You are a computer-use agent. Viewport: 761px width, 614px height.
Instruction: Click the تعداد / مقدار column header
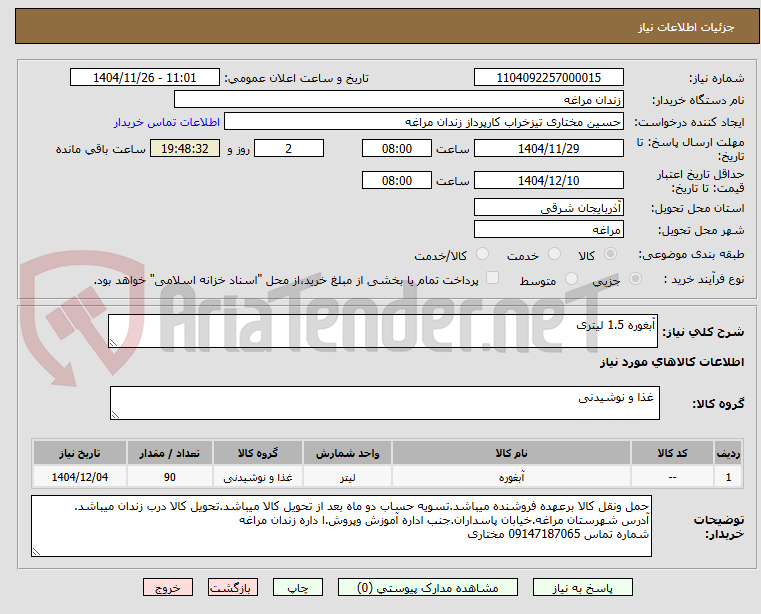coord(169,453)
